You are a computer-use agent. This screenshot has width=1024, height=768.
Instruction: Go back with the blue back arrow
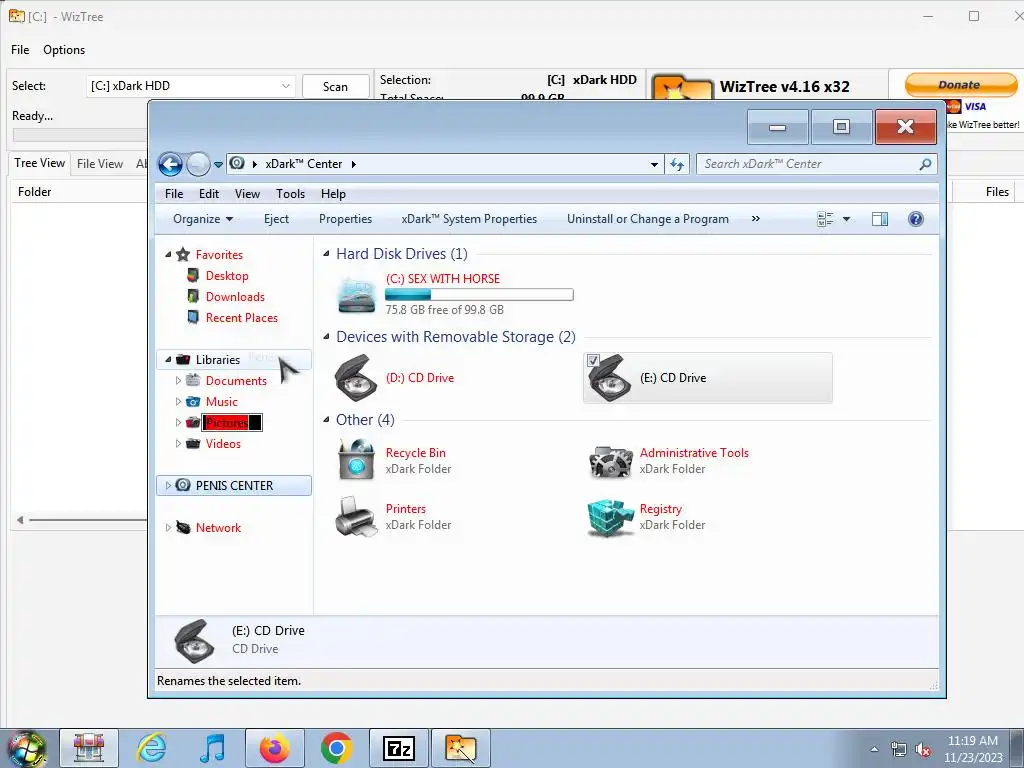(170, 164)
